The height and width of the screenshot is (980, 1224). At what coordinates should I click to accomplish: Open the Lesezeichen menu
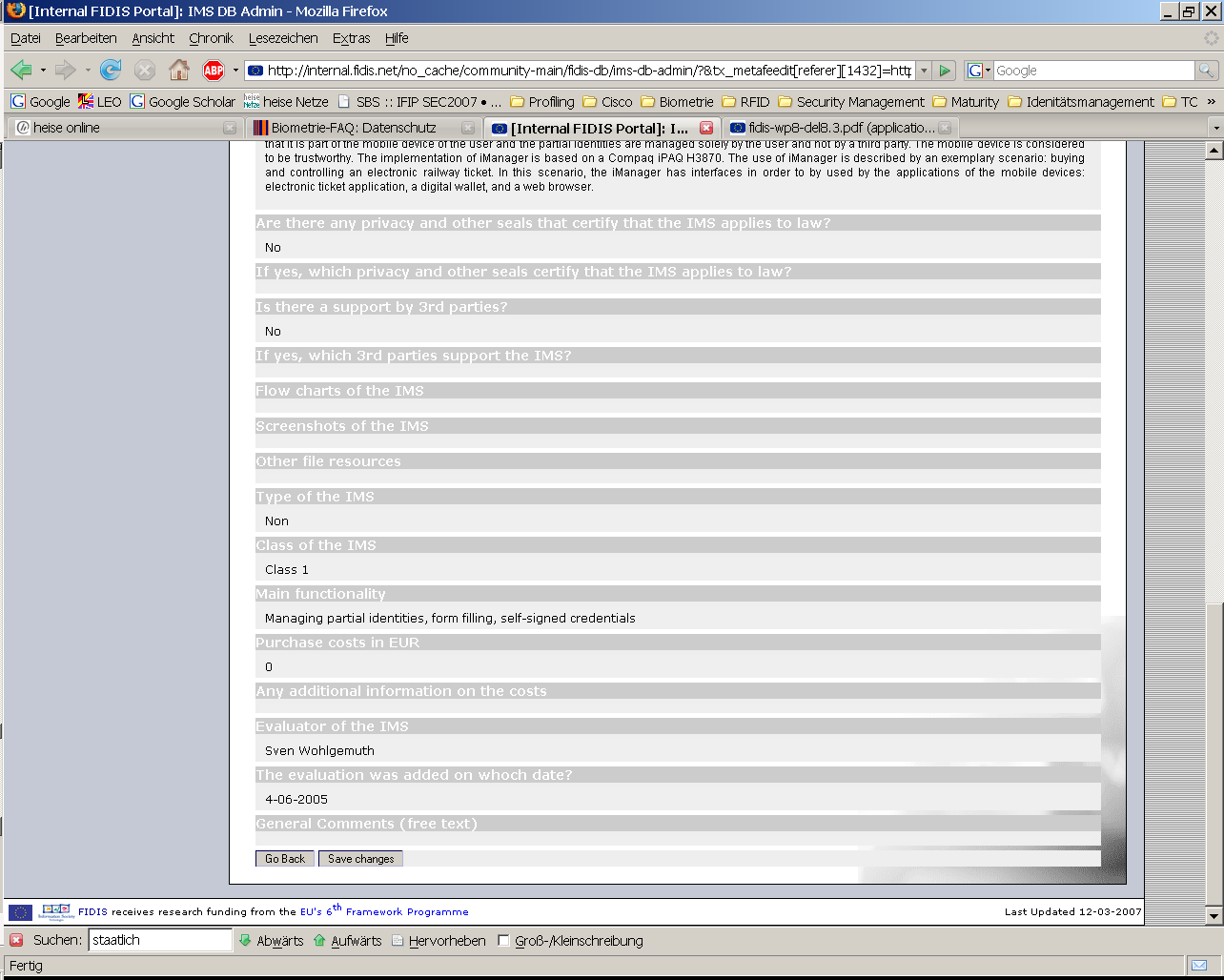click(283, 38)
